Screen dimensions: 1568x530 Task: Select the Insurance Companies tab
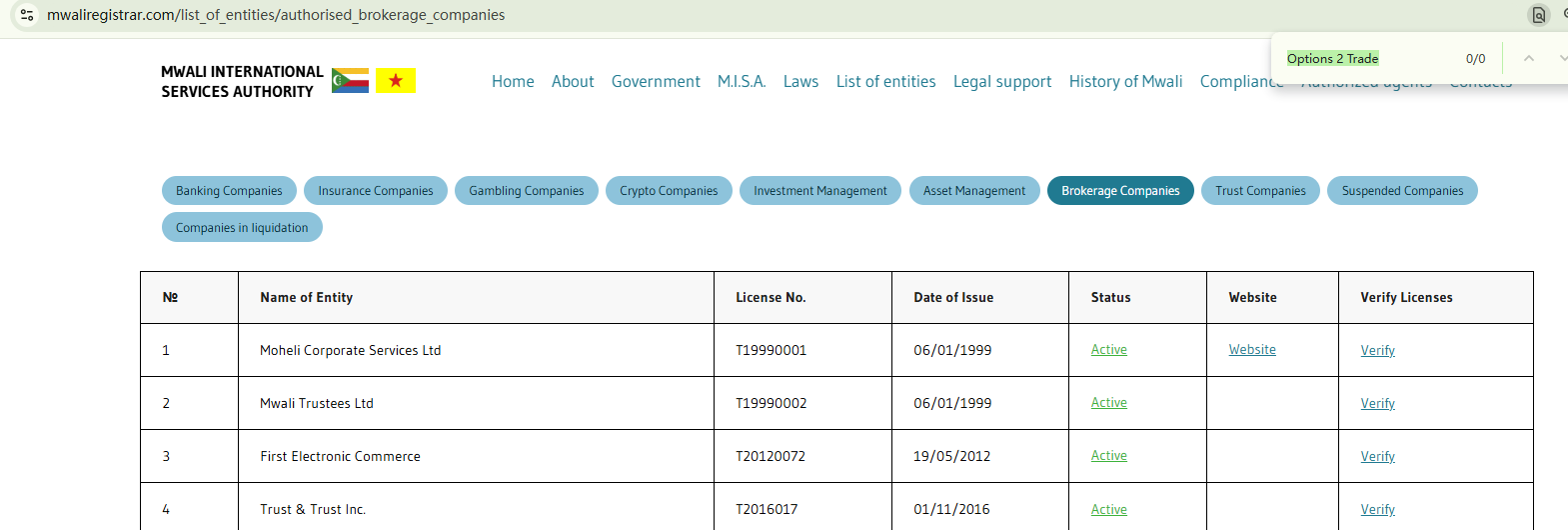coord(376,191)
